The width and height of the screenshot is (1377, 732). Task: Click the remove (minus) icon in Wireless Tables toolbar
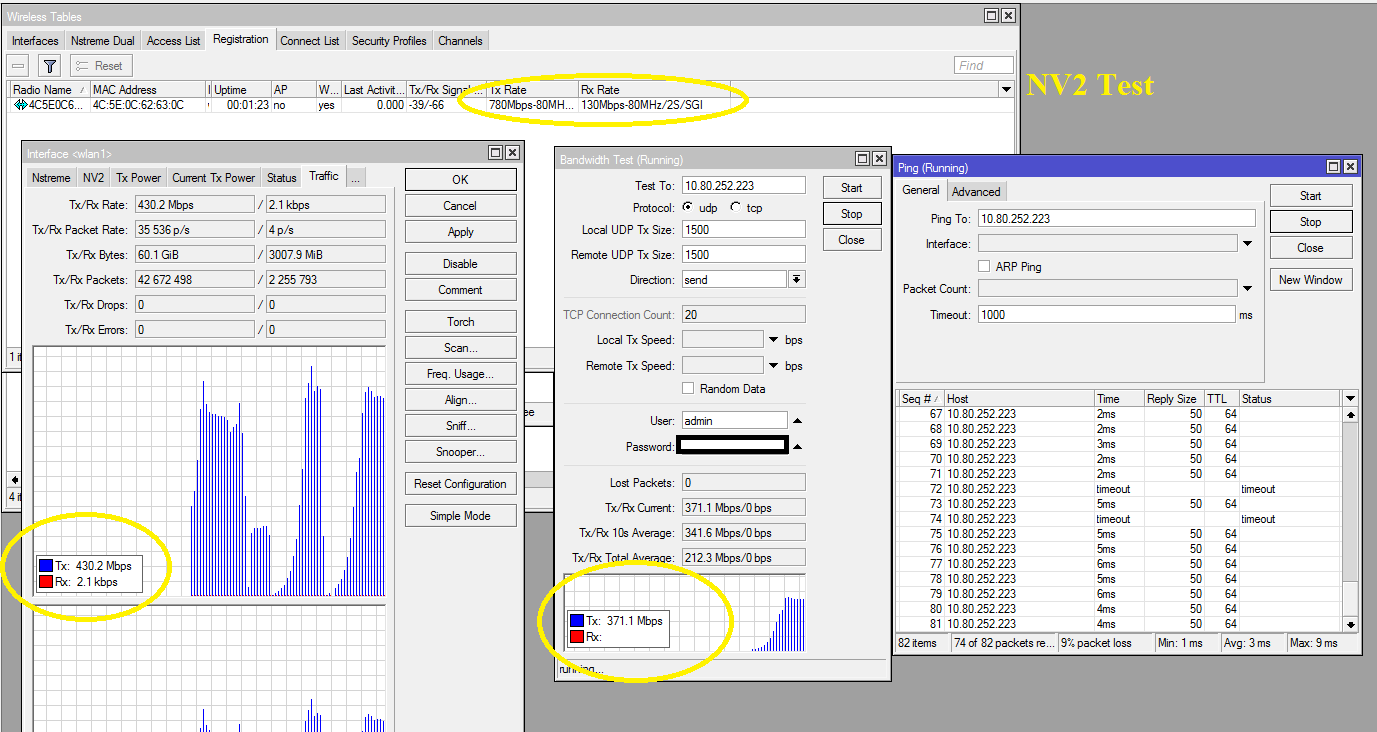16,65
